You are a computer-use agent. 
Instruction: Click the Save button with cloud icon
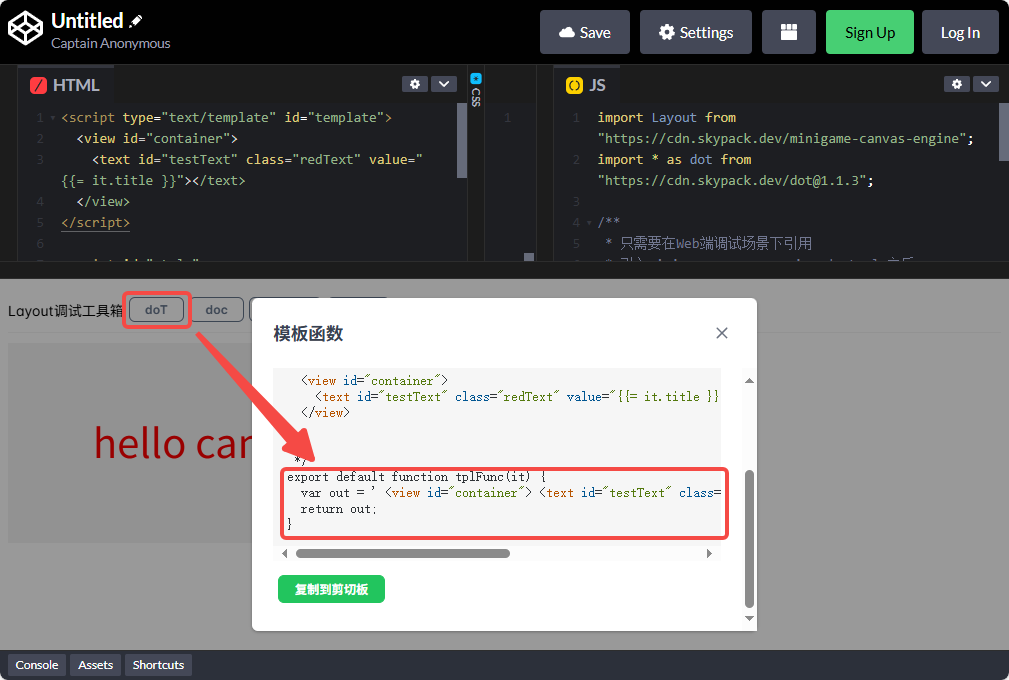(584, 32)
